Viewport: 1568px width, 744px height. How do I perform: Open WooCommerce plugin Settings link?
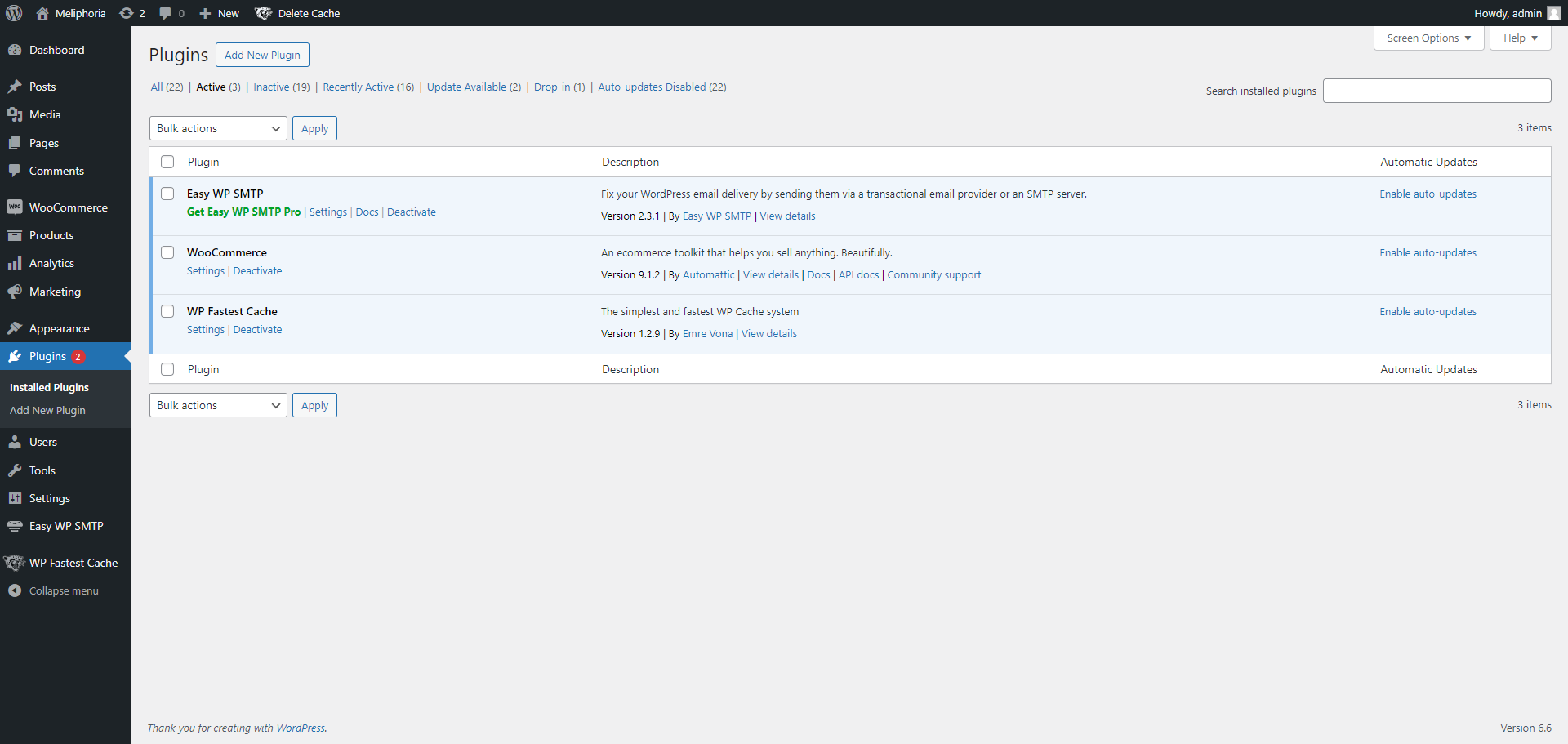click(206, 270)
